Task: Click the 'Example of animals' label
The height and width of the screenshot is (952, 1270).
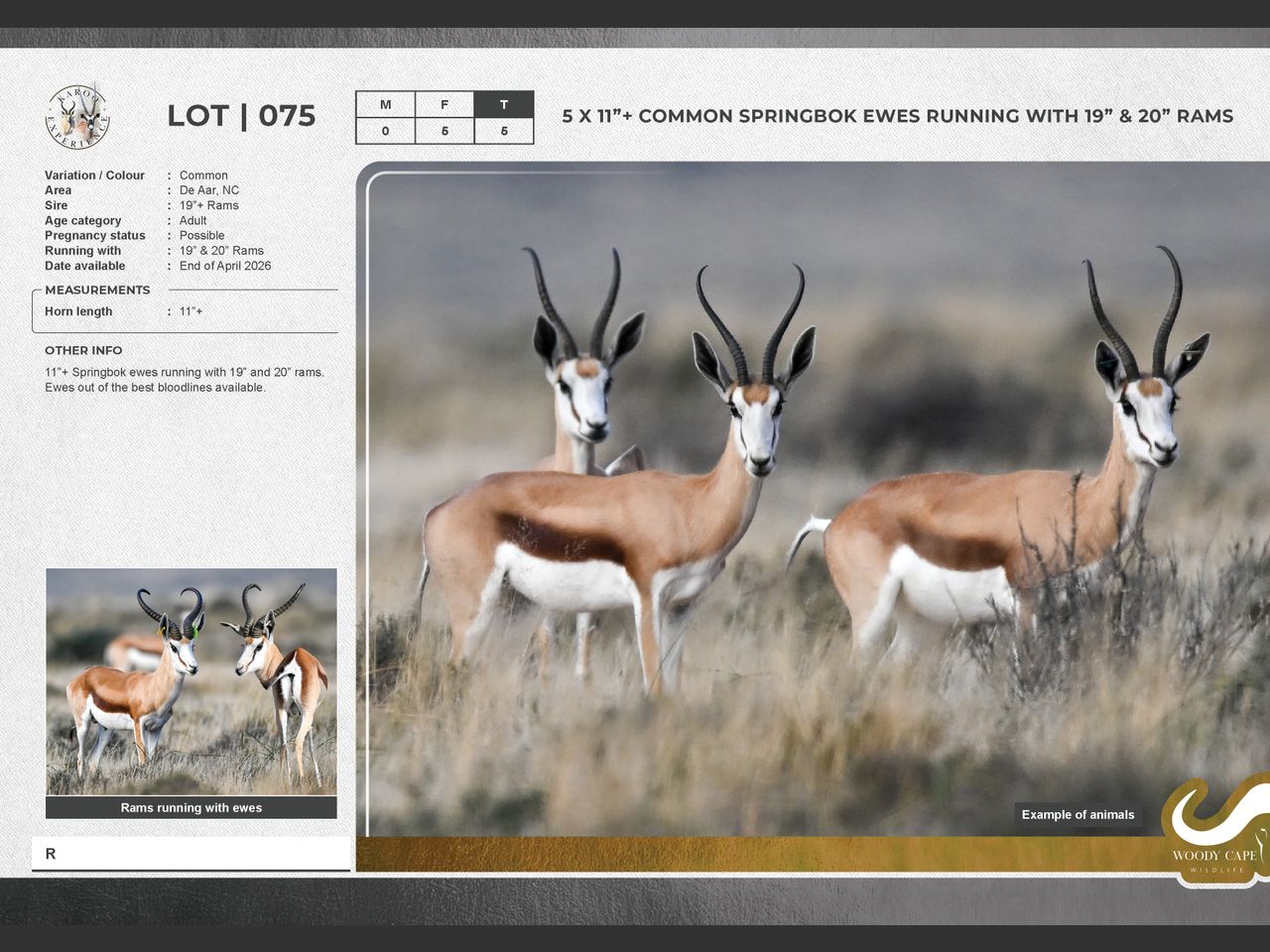Action: pos(1078,815)
